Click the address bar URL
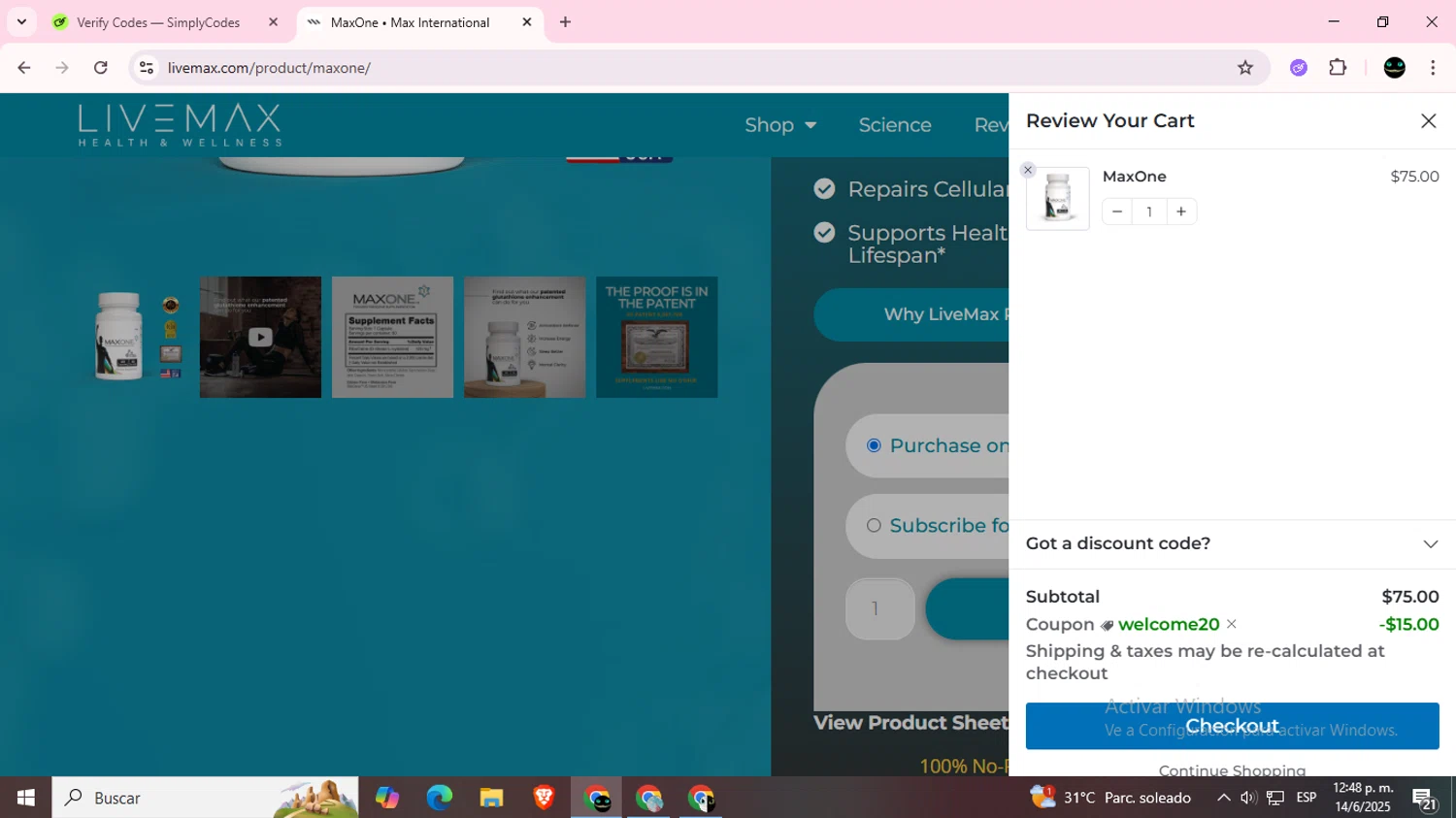This screenshot has width=1456, height=818. click(269, 68)
